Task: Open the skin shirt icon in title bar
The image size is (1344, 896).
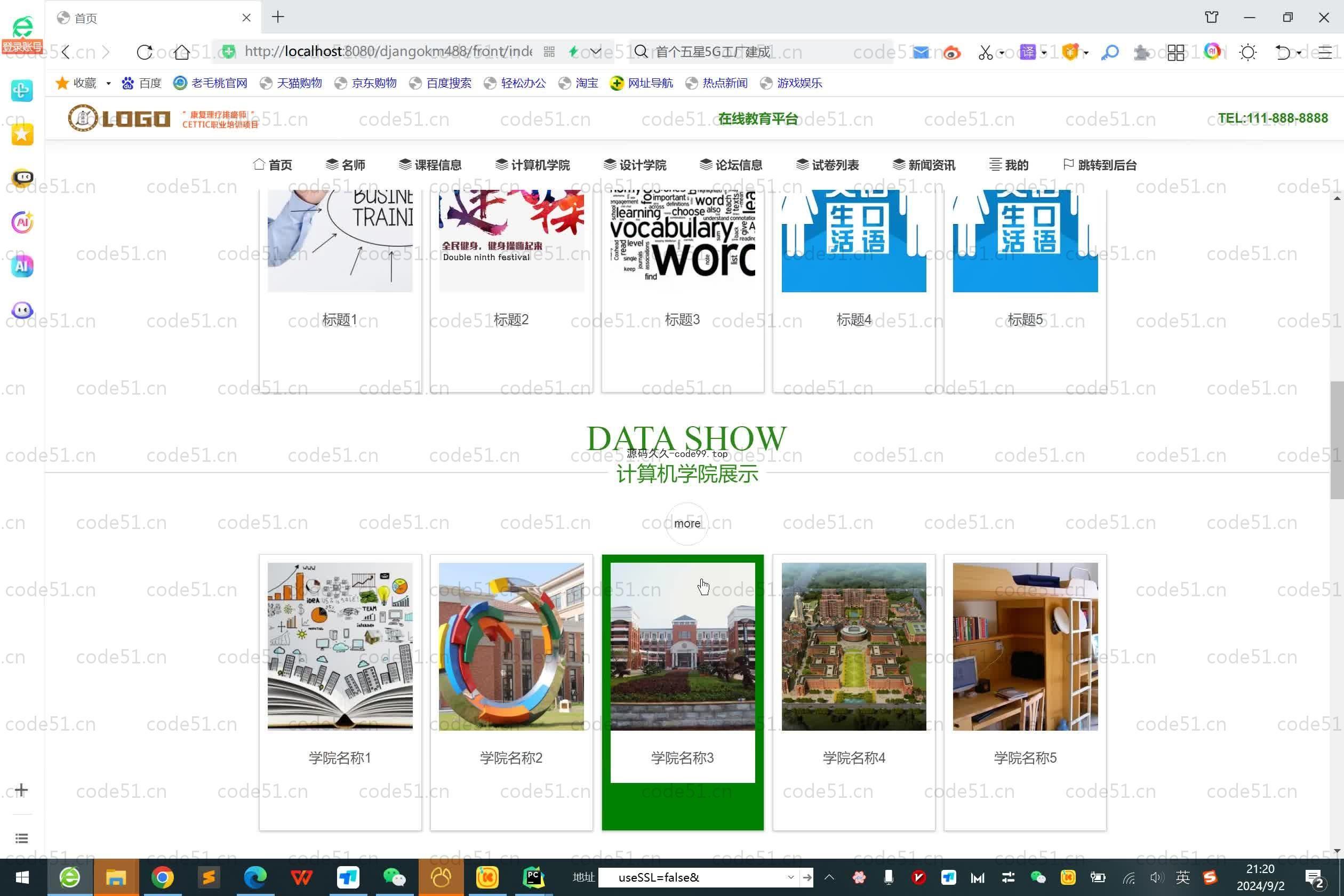Action: pyautogui.click(x=1211, y=17)
